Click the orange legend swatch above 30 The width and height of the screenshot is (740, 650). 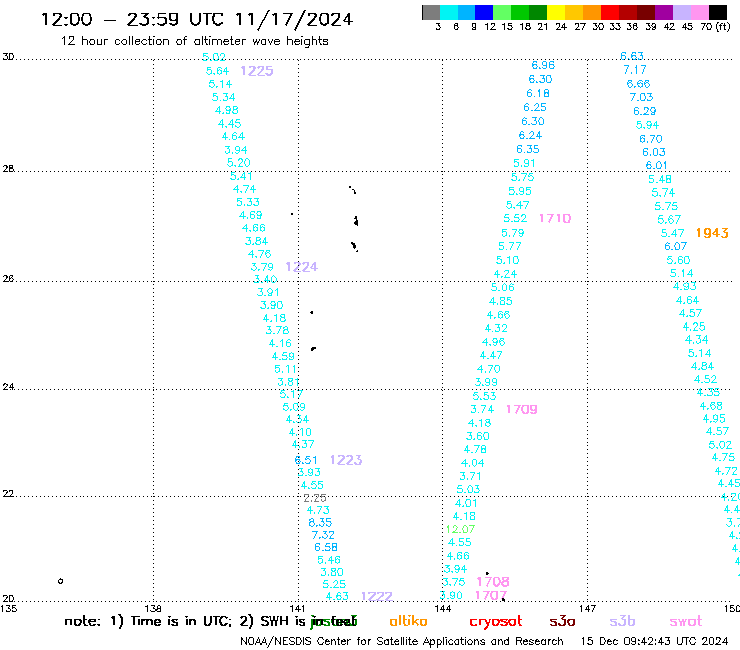click(x=592, y=12)
